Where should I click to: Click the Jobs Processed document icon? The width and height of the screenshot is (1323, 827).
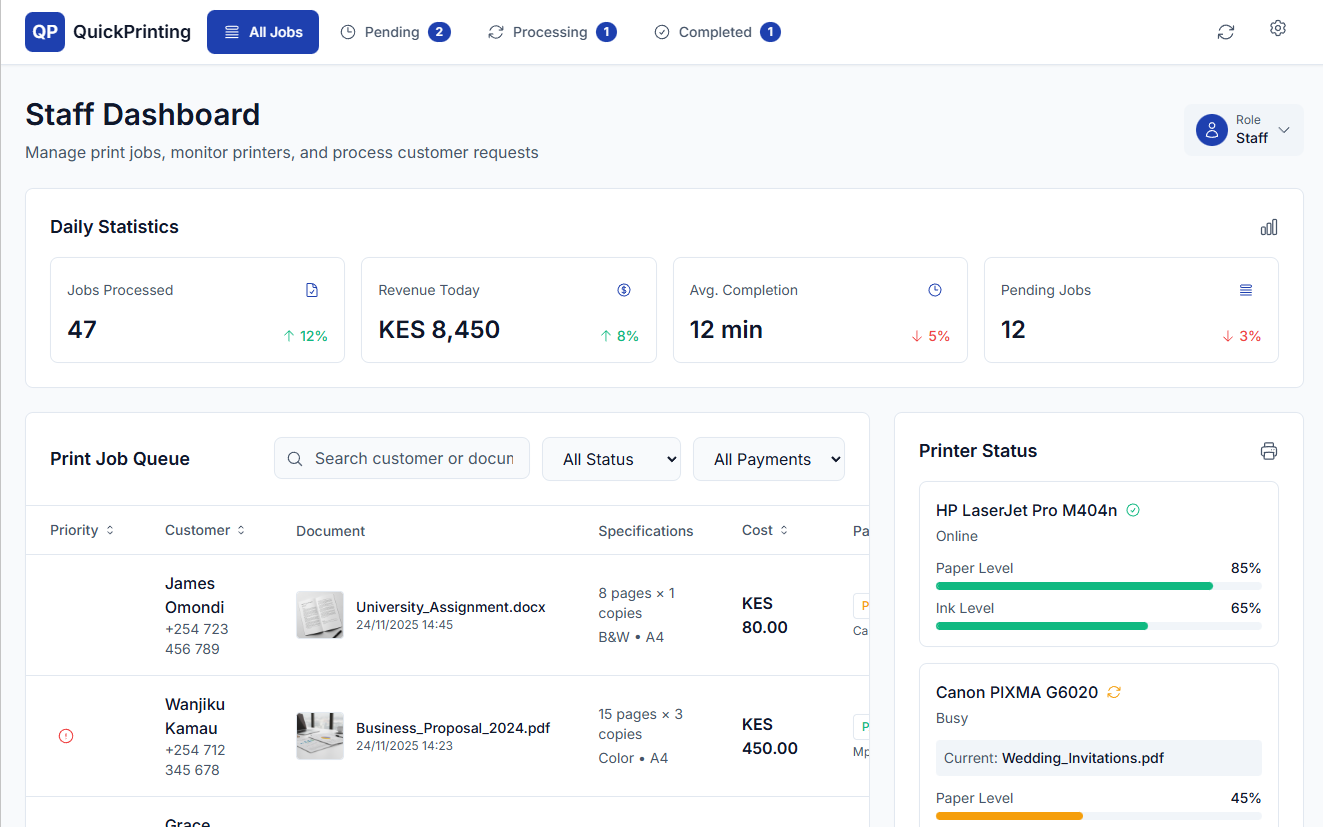coord(312,290)
